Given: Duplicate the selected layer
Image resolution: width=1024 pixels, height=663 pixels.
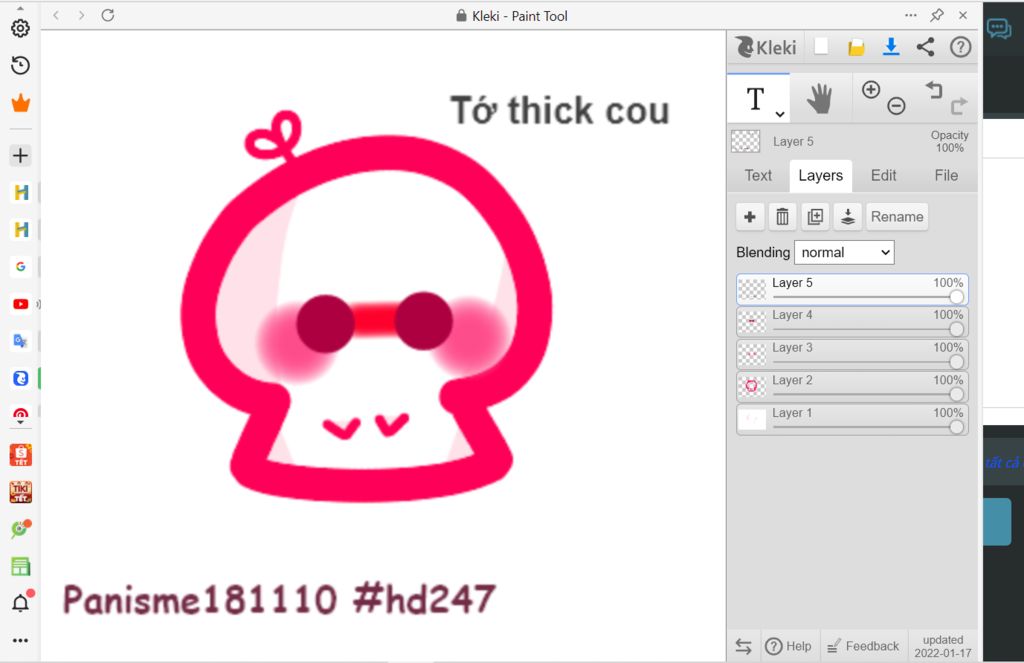Looking at the screenshot, I should point(815,217).
